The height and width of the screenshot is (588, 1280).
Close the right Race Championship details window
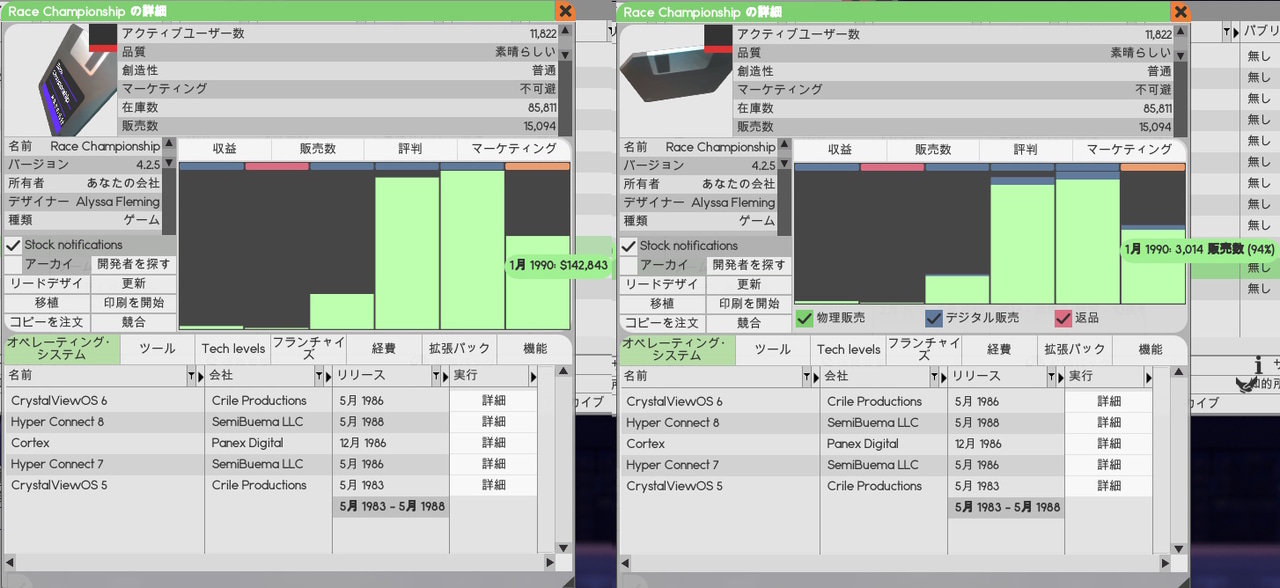[x=1180, y=11]
